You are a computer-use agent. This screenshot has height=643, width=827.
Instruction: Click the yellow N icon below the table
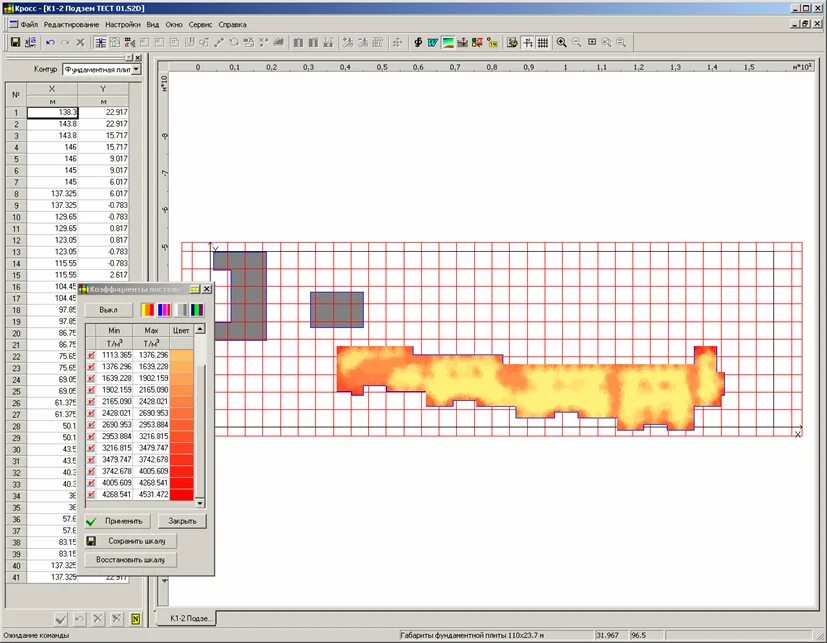click(x=136, y=619)
